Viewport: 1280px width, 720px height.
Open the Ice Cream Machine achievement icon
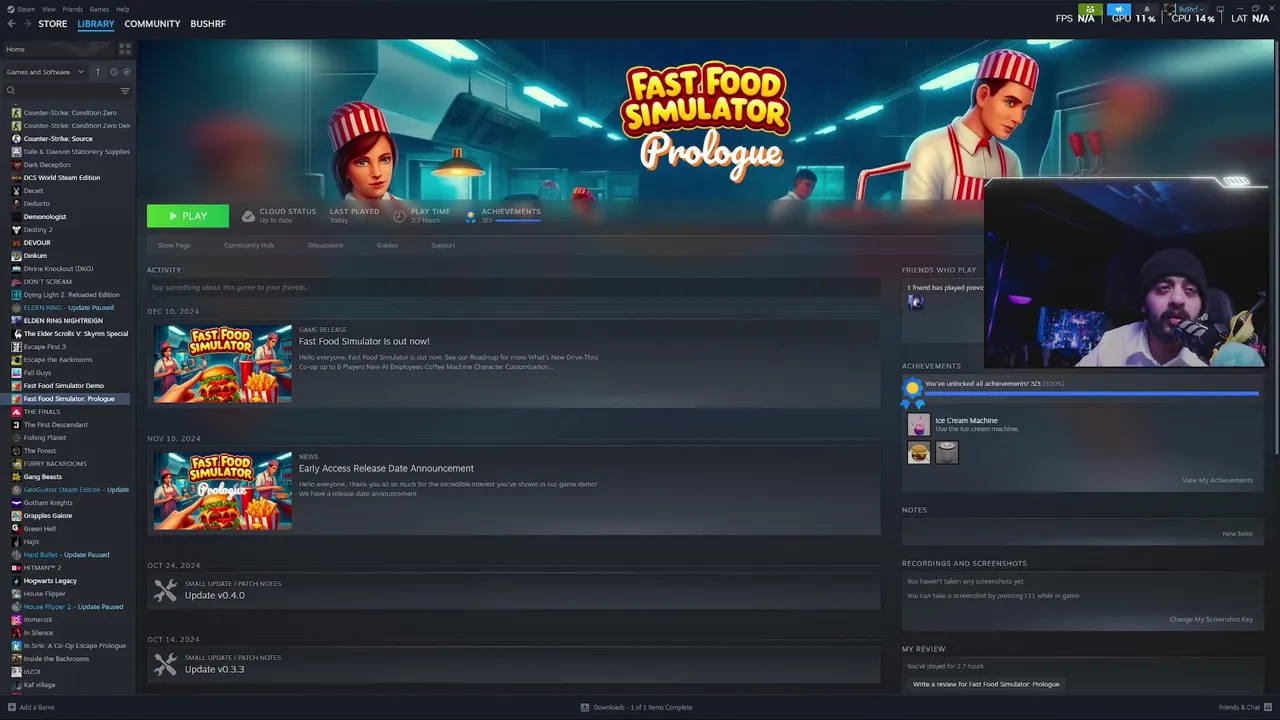point(918,425)
